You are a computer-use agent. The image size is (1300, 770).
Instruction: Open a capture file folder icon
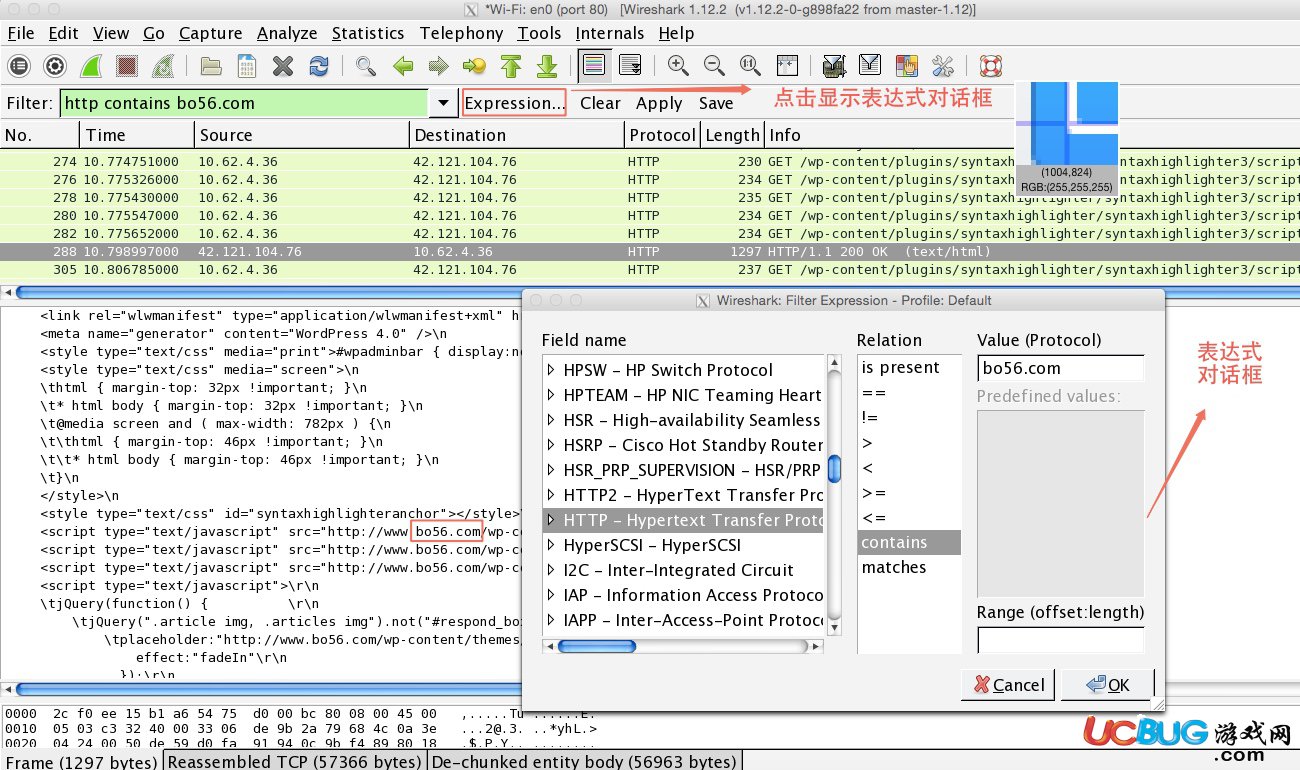211,66
